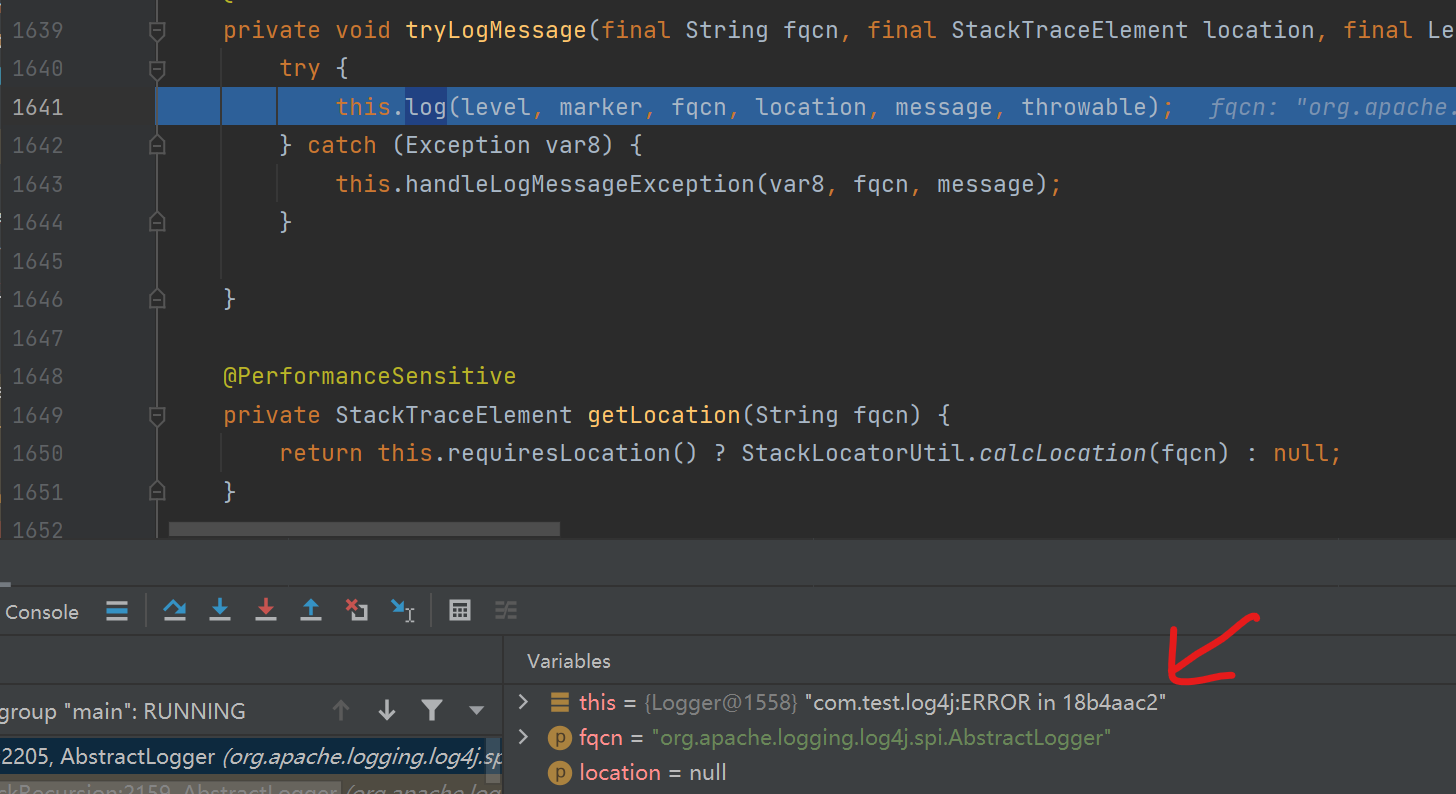Click gutter line number 1650
This screenshot has height=794, width=1456.
pyautogui.click(x=37, y=453)
